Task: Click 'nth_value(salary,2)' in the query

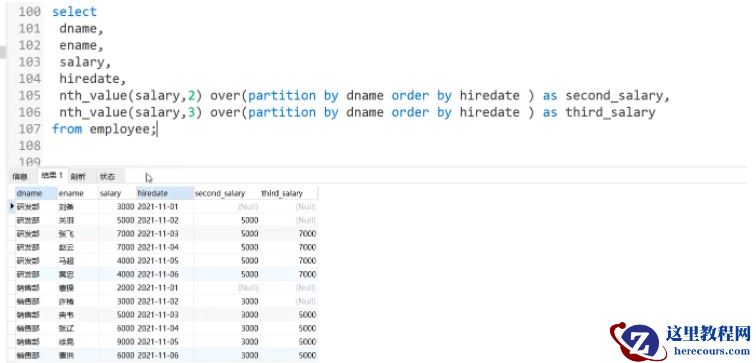Action: pyautogui.click(x=131, y=95)
